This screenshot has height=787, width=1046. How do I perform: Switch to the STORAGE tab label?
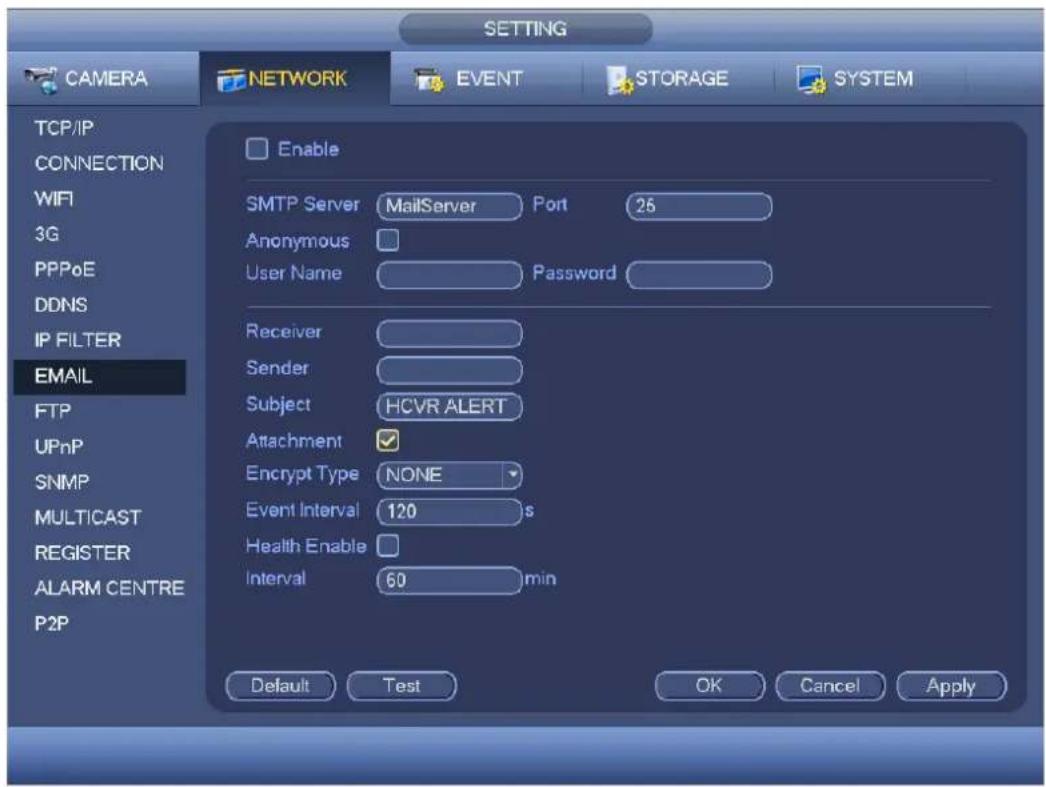point(681,79)
